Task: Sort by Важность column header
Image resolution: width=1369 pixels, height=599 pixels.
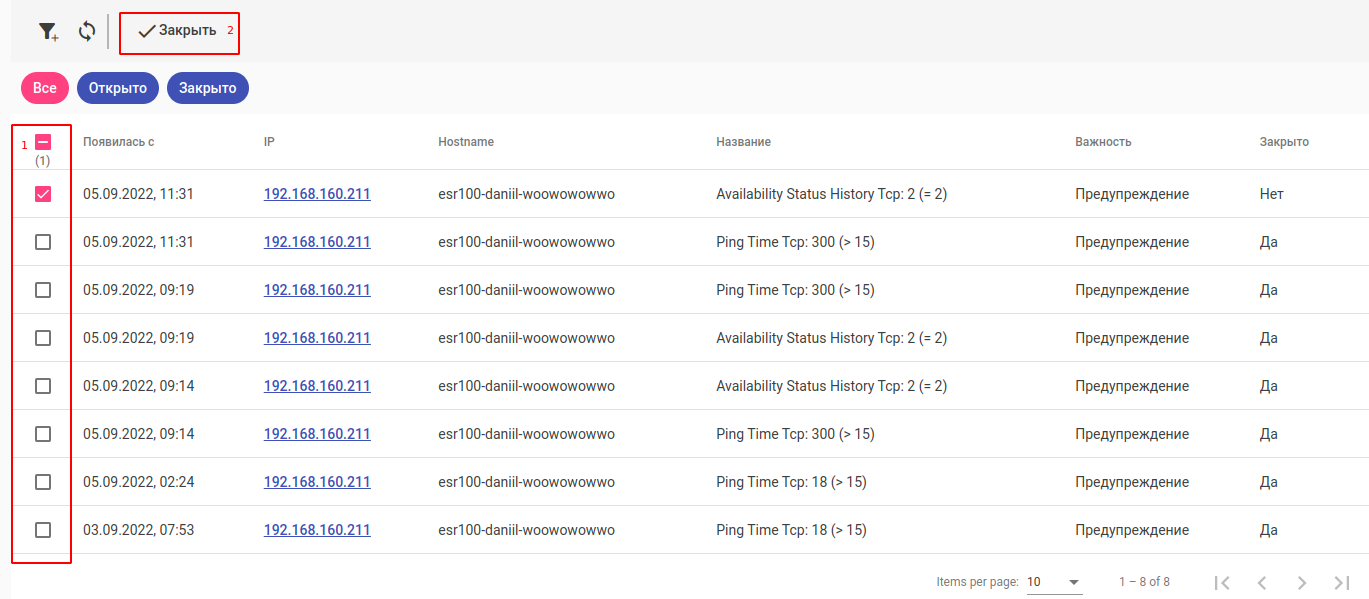Action: click(x=1103, y=142)
